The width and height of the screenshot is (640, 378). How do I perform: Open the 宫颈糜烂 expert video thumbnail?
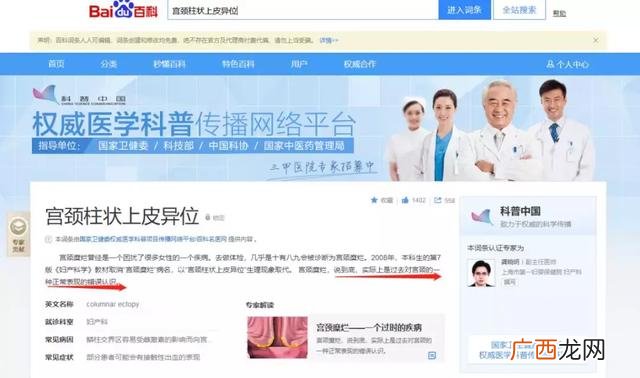277,338
